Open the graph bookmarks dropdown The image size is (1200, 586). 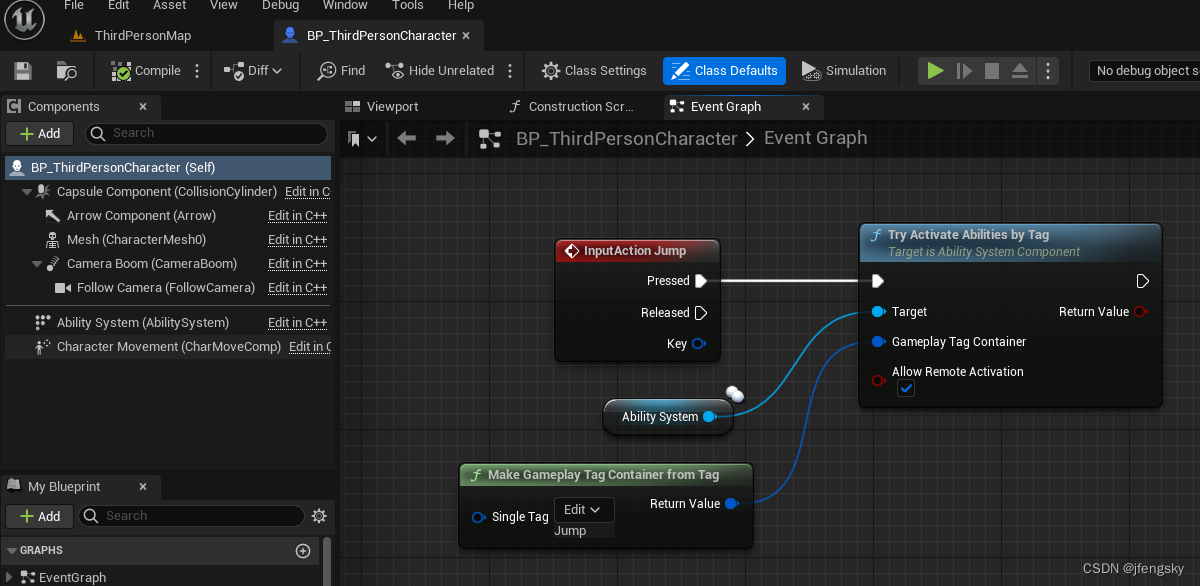[362, 139]
